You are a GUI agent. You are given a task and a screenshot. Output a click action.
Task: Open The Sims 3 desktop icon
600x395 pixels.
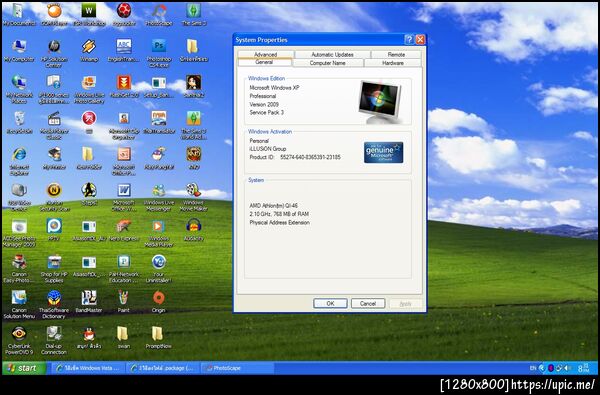[x=194, y=15]
